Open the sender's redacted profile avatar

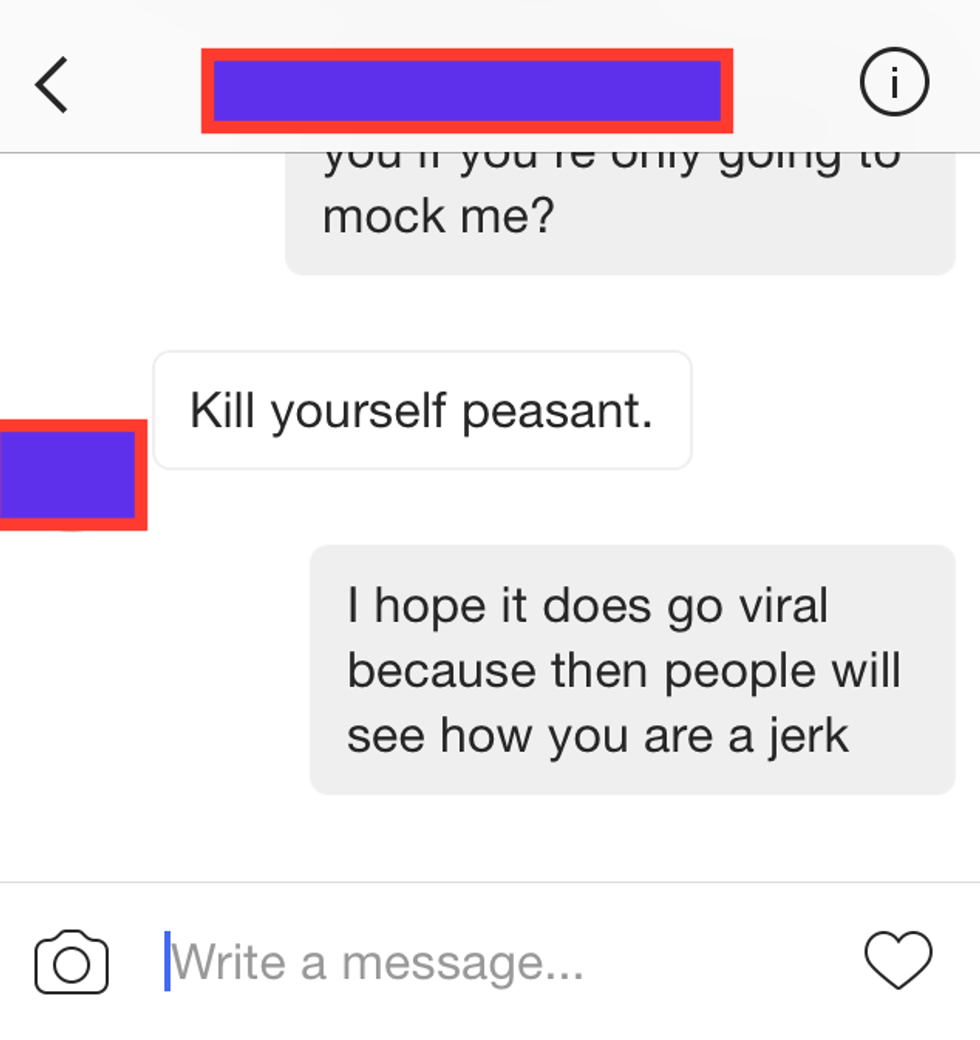(73, 475)
